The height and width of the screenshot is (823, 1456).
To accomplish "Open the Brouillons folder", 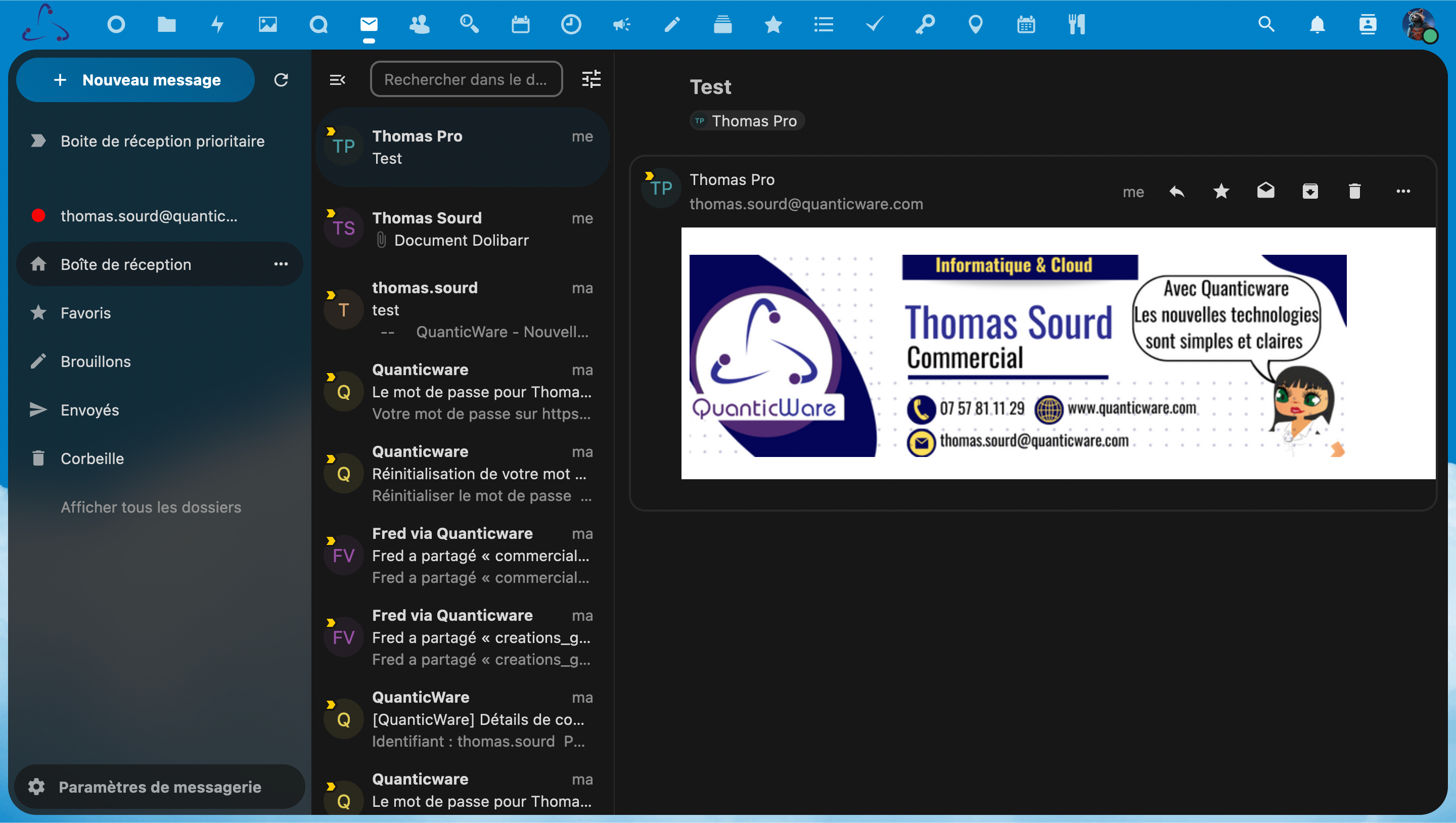I will coord(96,361).
